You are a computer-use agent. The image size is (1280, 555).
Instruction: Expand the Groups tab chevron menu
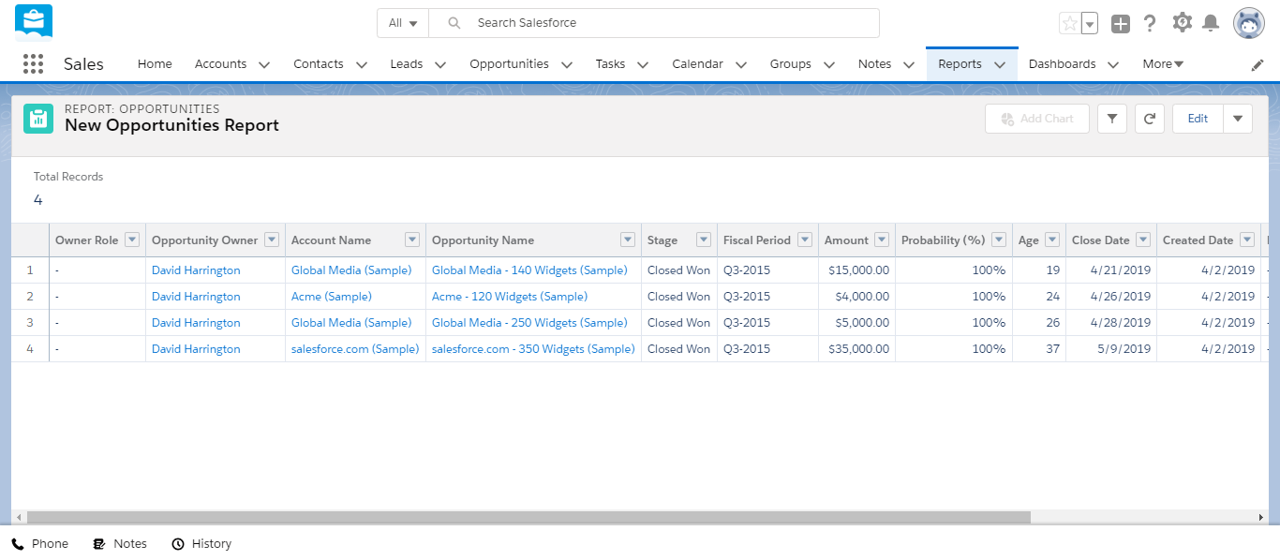pos(829,64)
